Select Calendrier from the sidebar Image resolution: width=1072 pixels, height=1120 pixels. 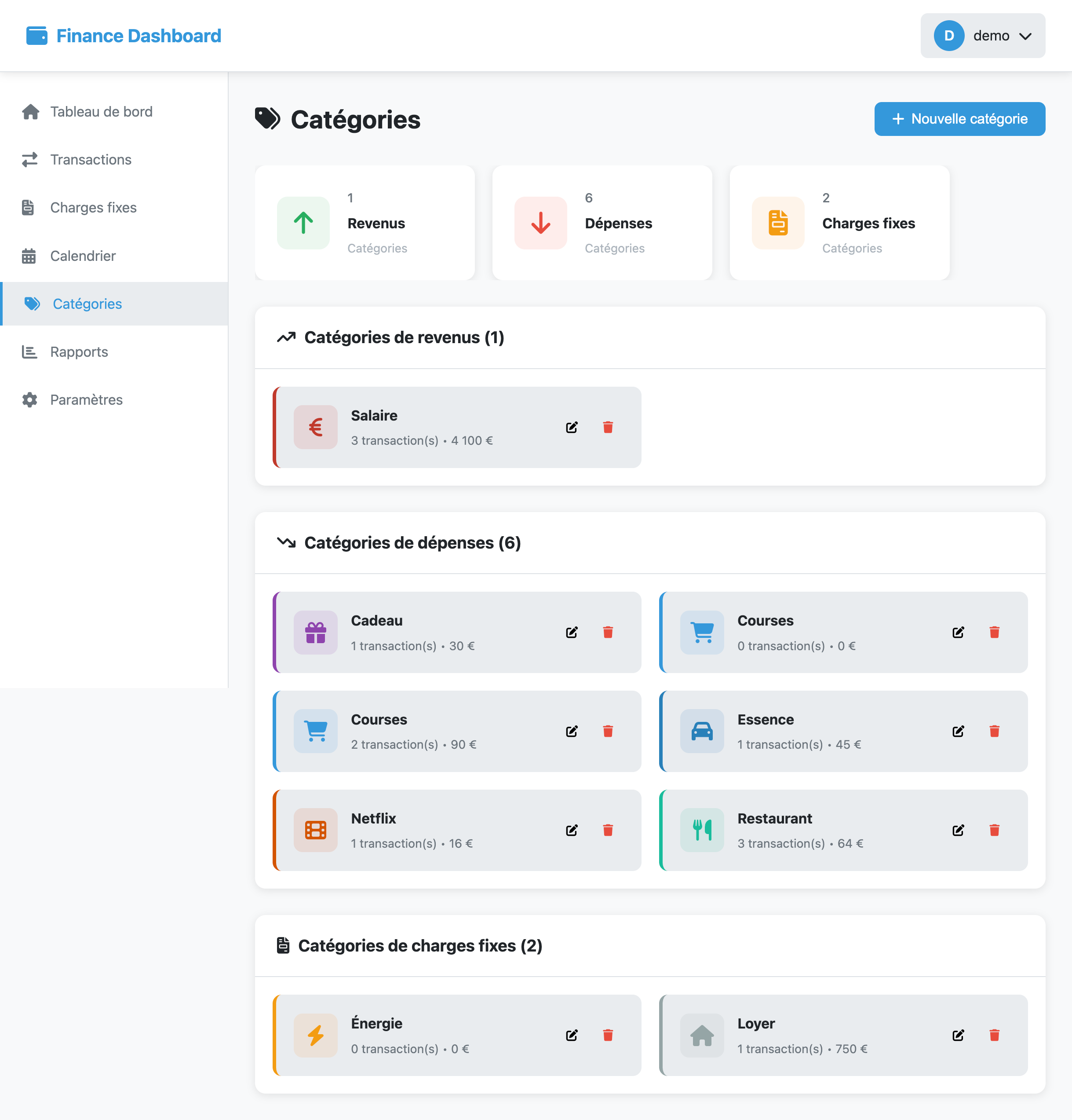click(x=83, y=256)
